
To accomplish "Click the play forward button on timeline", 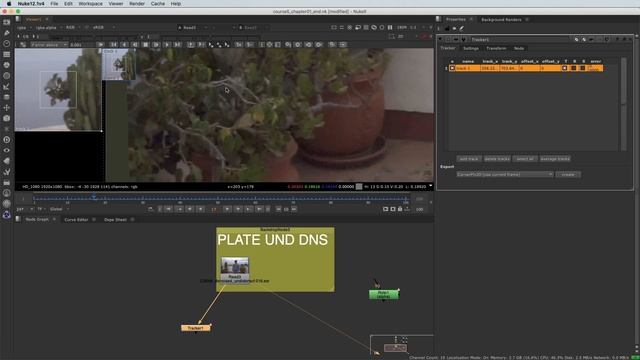I will (227, 209).
